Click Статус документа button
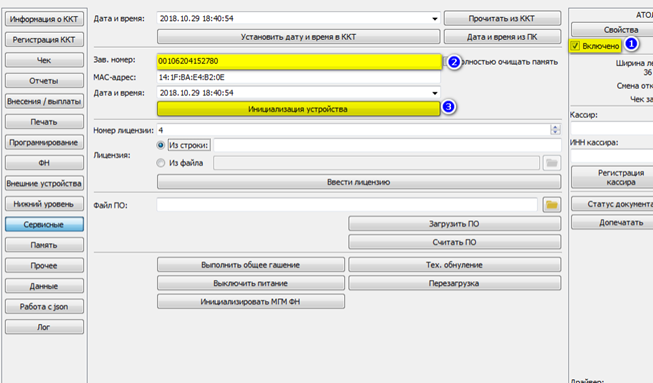 [x=612, y=204]
